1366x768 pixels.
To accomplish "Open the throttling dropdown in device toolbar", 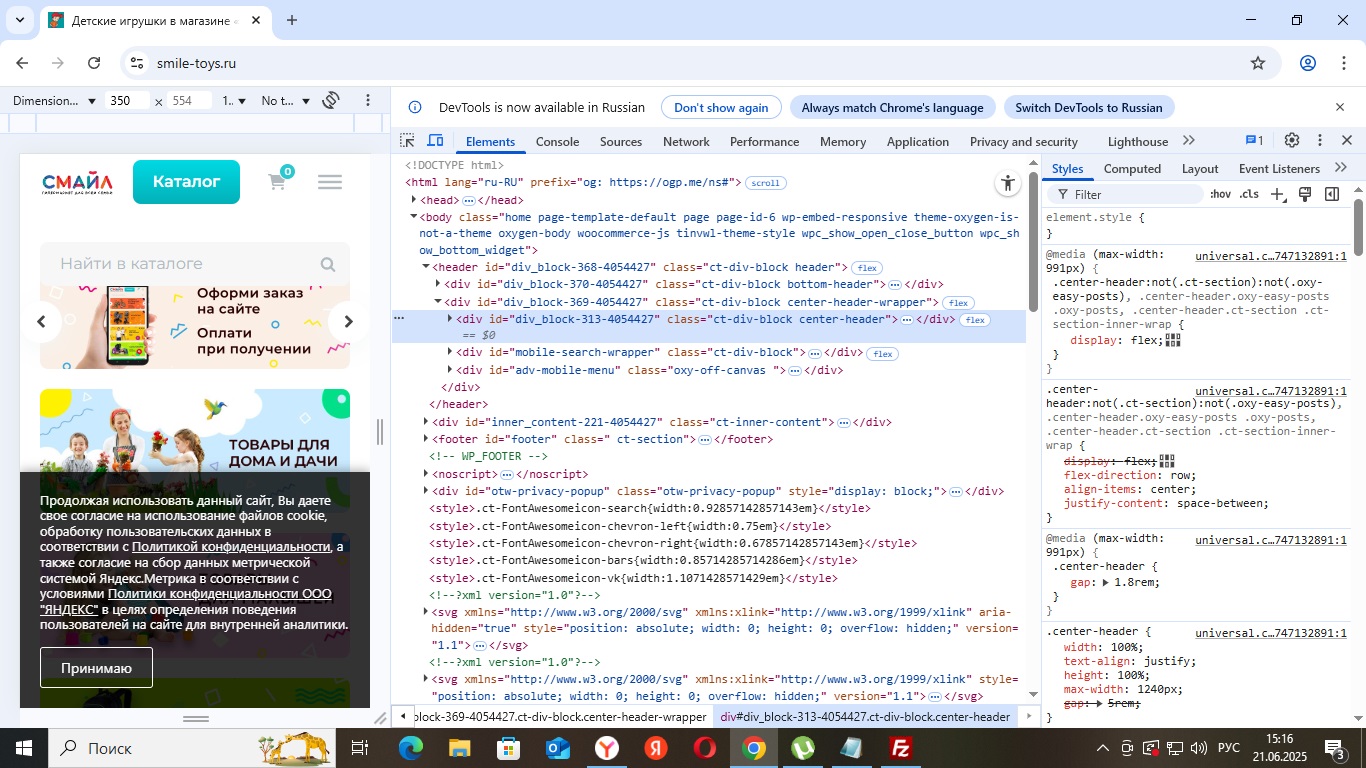I will tap(285, 101).
